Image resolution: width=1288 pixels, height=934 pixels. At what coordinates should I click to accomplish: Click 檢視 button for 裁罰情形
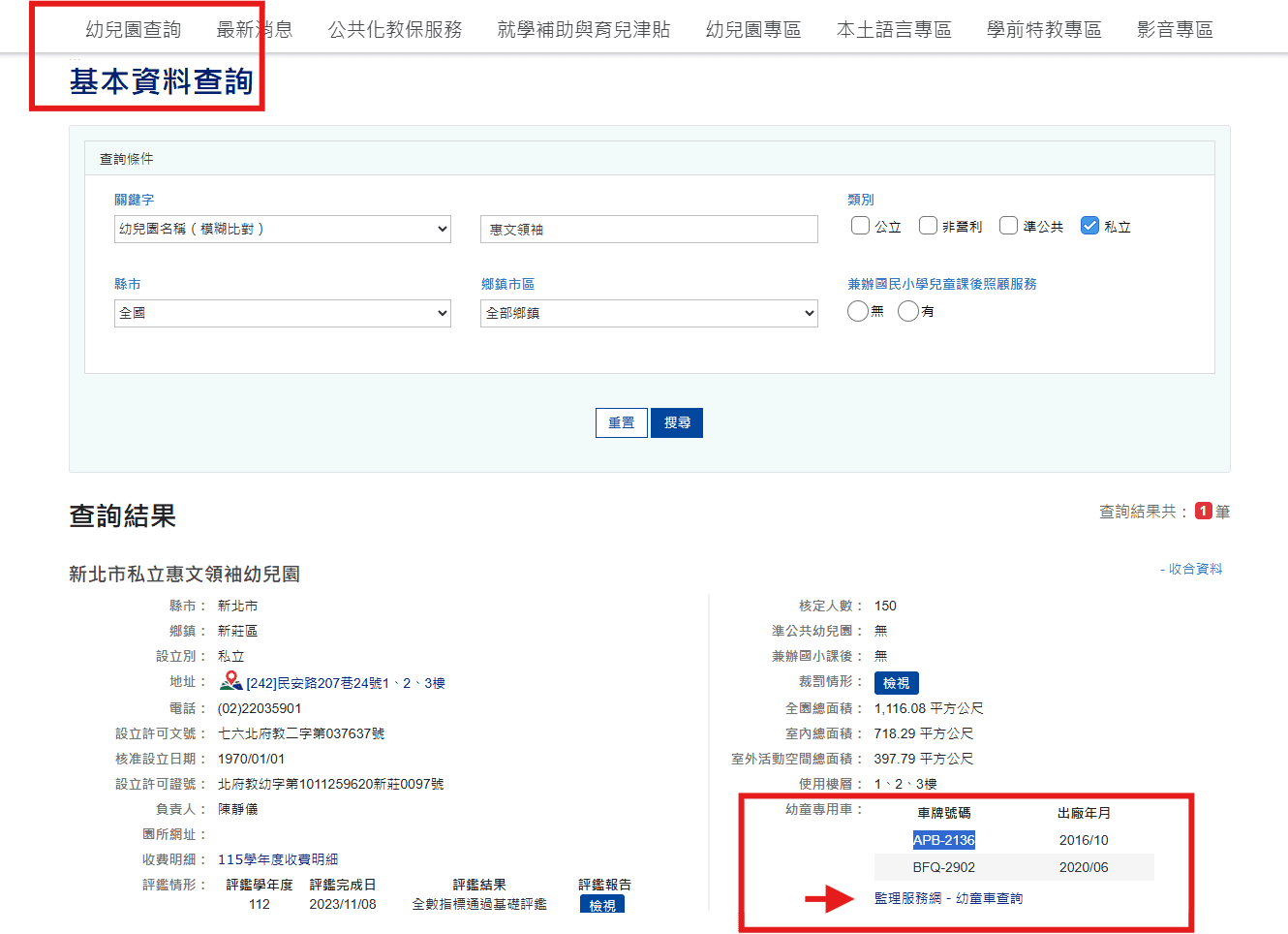click(x=897, y=683)
